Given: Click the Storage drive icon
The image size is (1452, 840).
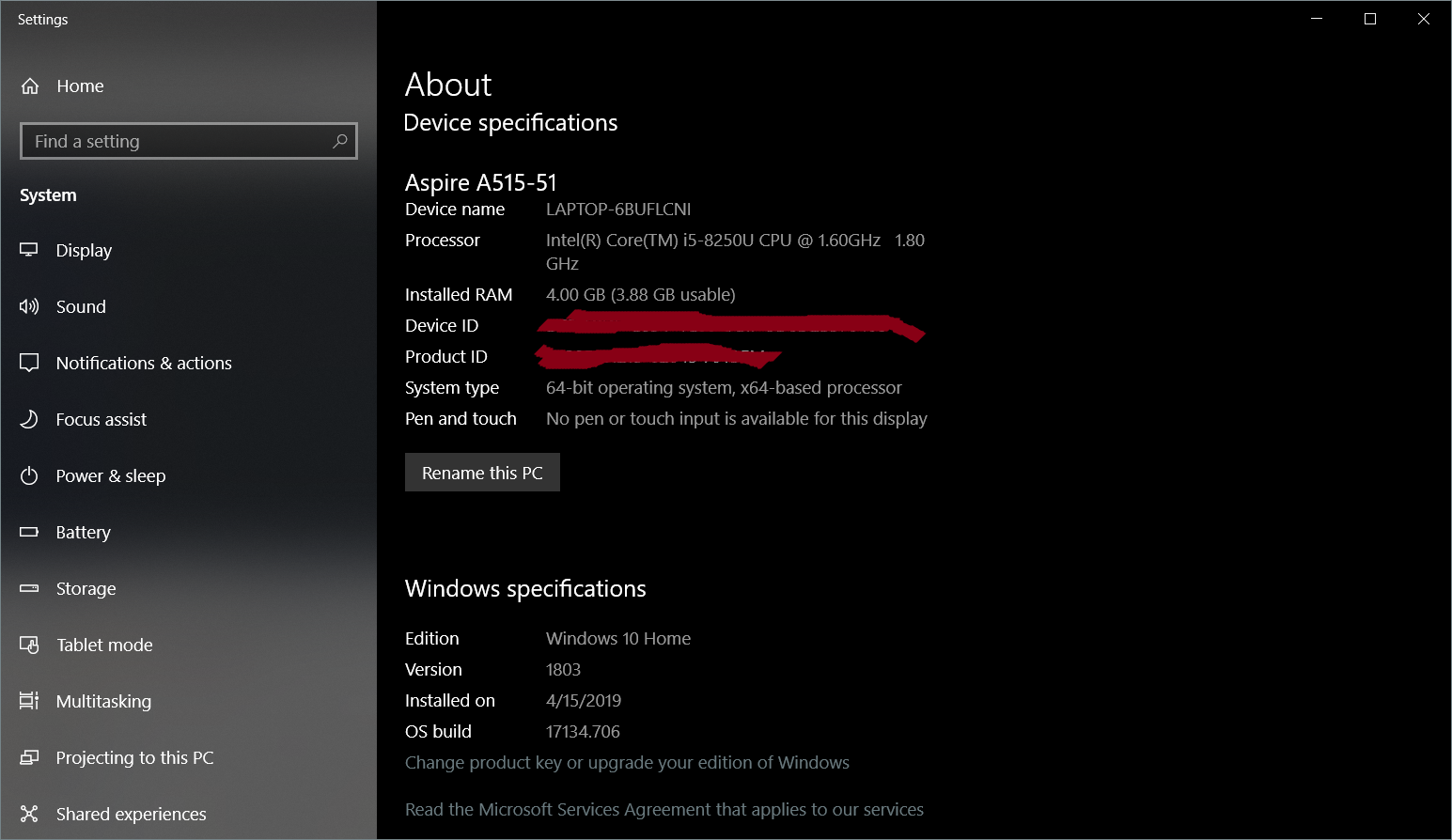Looking at the screenshot, I should (x=29, y=588).
